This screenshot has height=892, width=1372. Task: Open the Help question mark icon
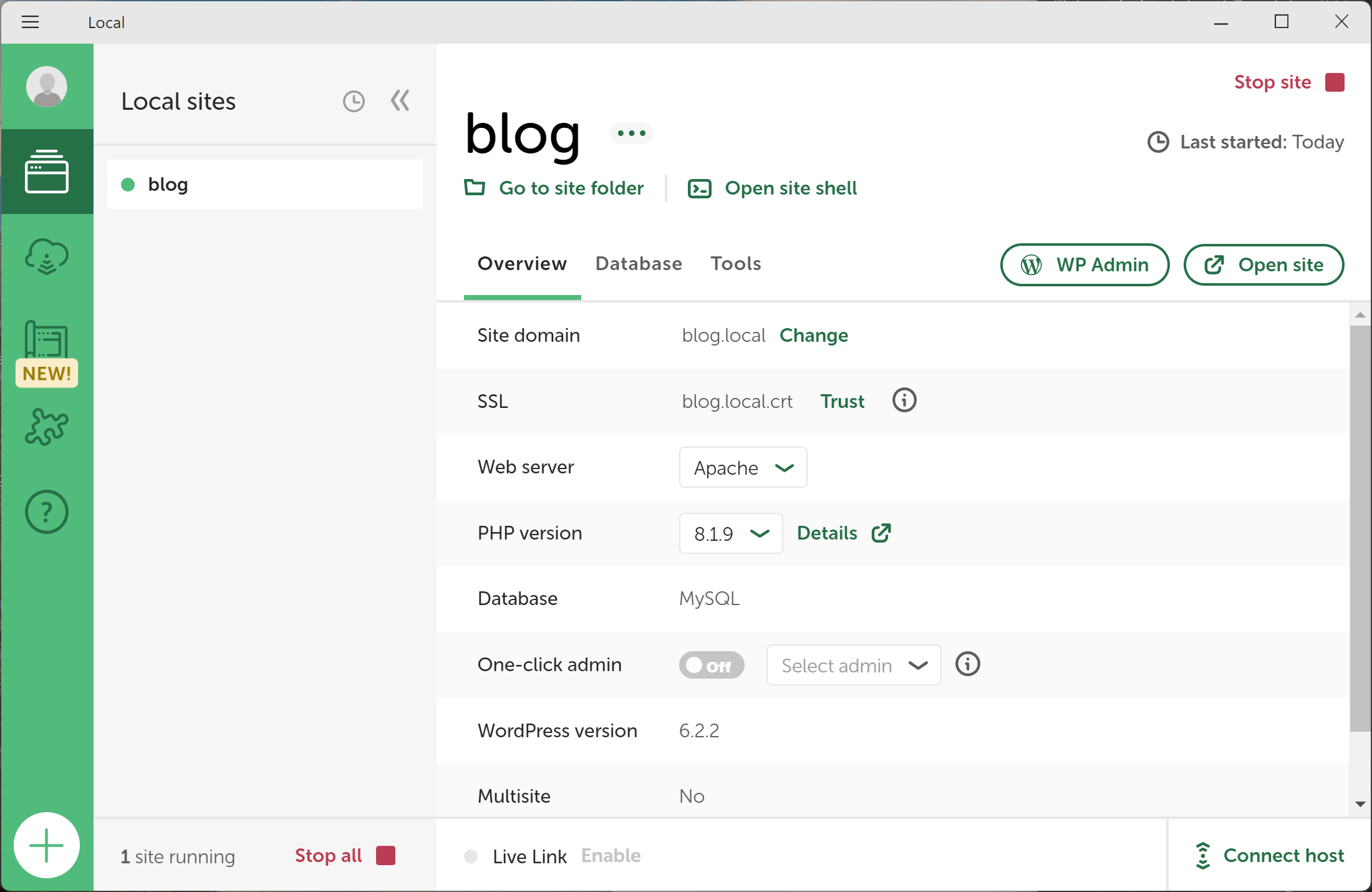47,512
